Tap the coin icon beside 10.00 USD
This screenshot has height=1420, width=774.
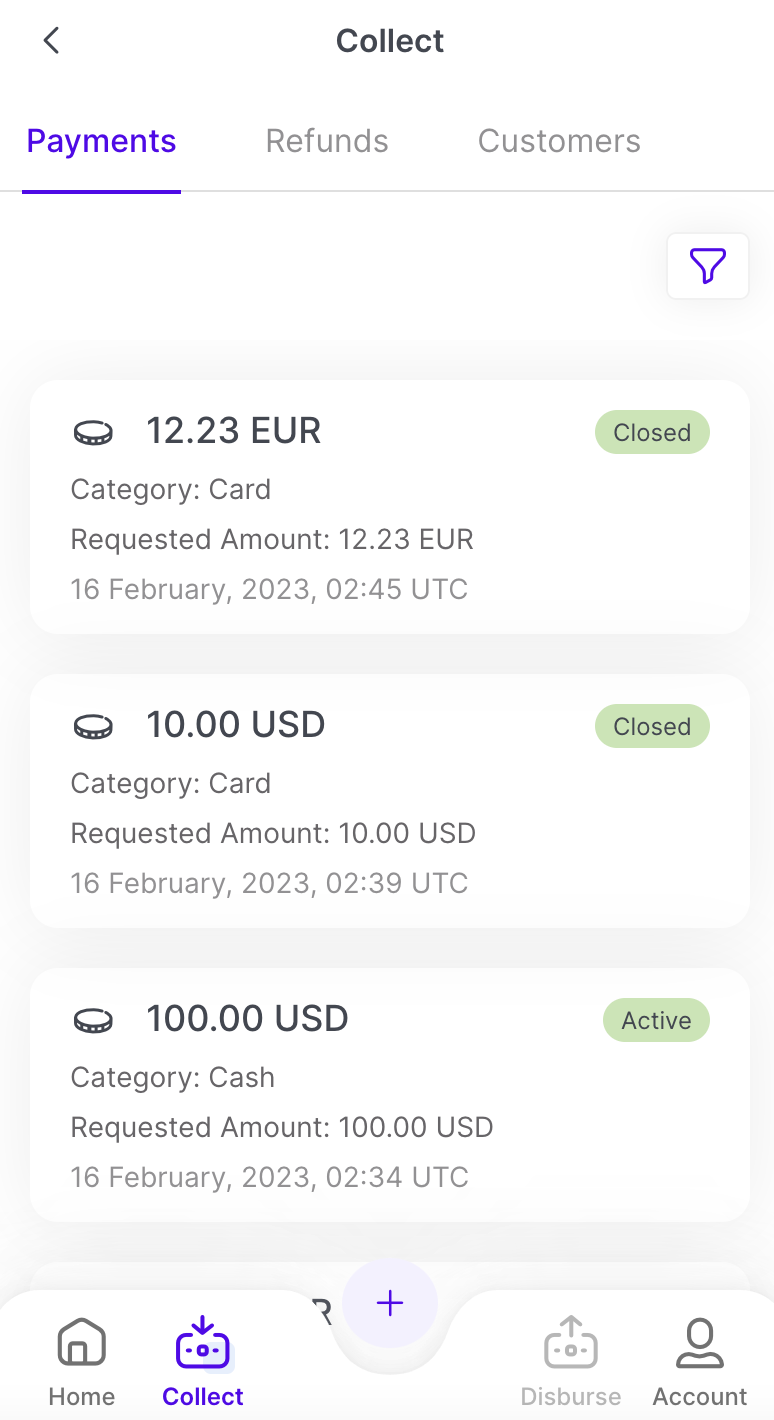[x=94, y=726]
